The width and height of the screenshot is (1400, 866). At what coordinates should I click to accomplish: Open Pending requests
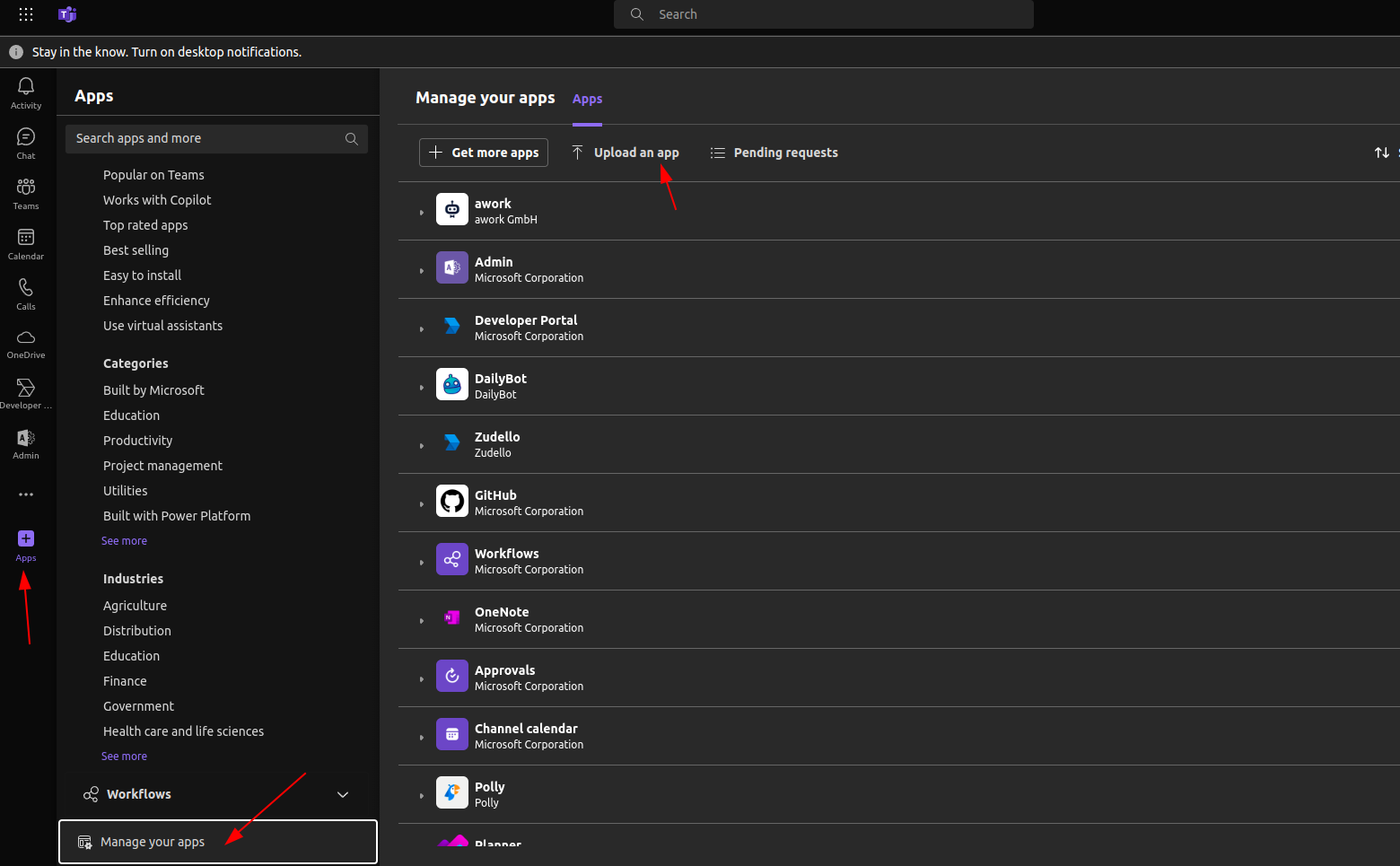click(x=774, y=153)
